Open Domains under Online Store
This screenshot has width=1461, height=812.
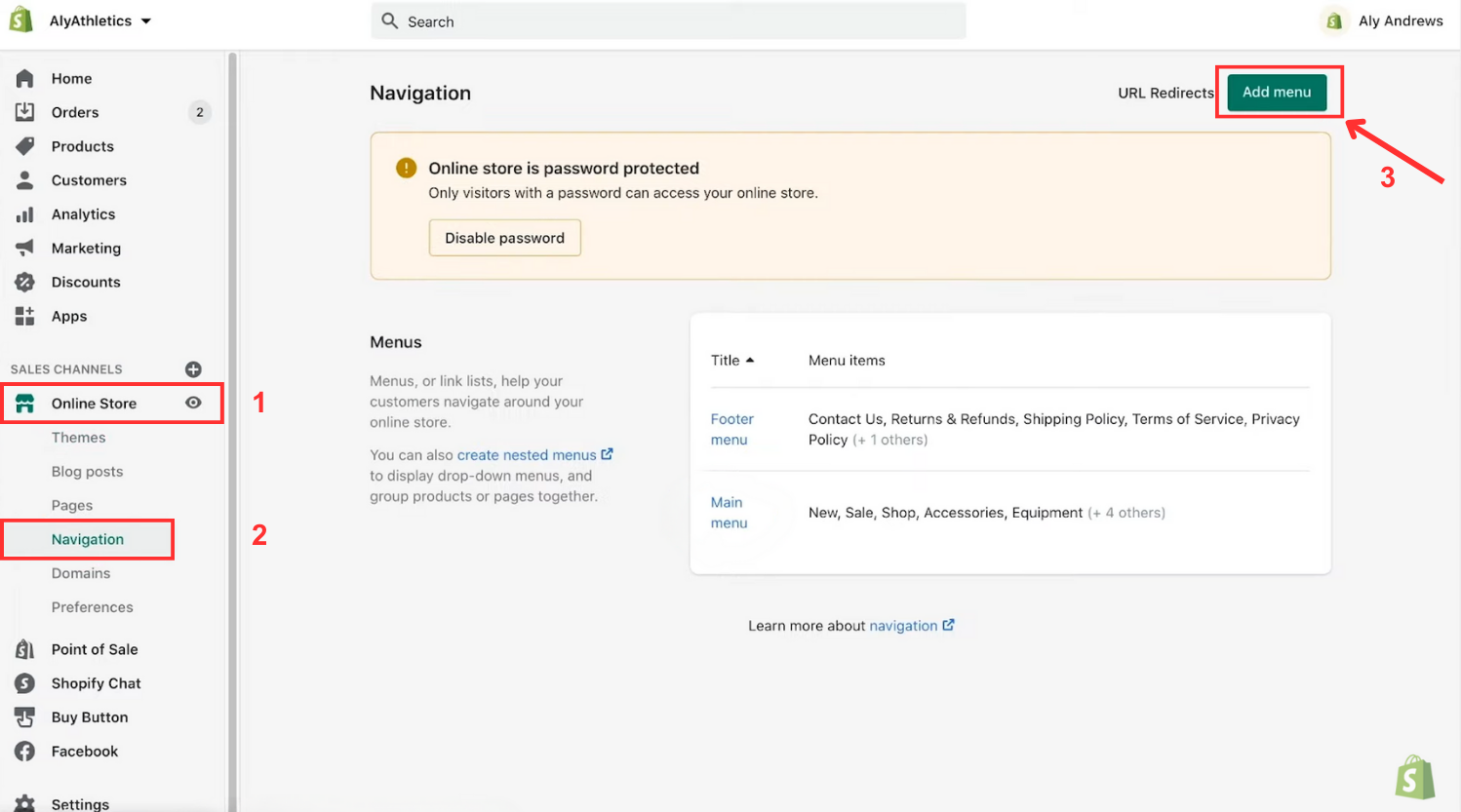[x=81, y=573]
